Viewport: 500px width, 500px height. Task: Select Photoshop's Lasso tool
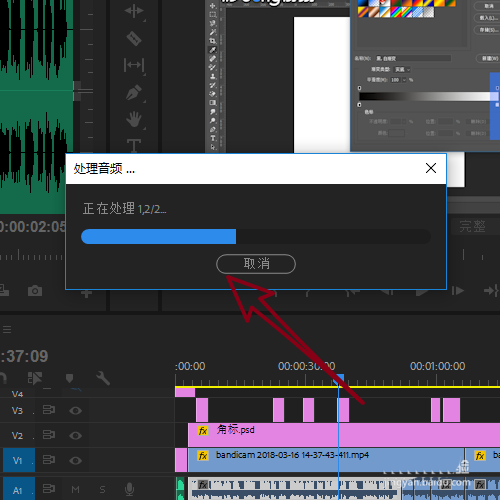tap(213, 23)
